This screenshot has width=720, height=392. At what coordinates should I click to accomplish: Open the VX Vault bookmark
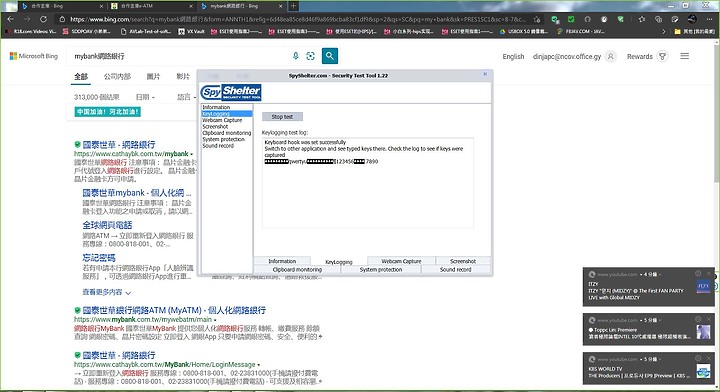[x=191, y=32]
